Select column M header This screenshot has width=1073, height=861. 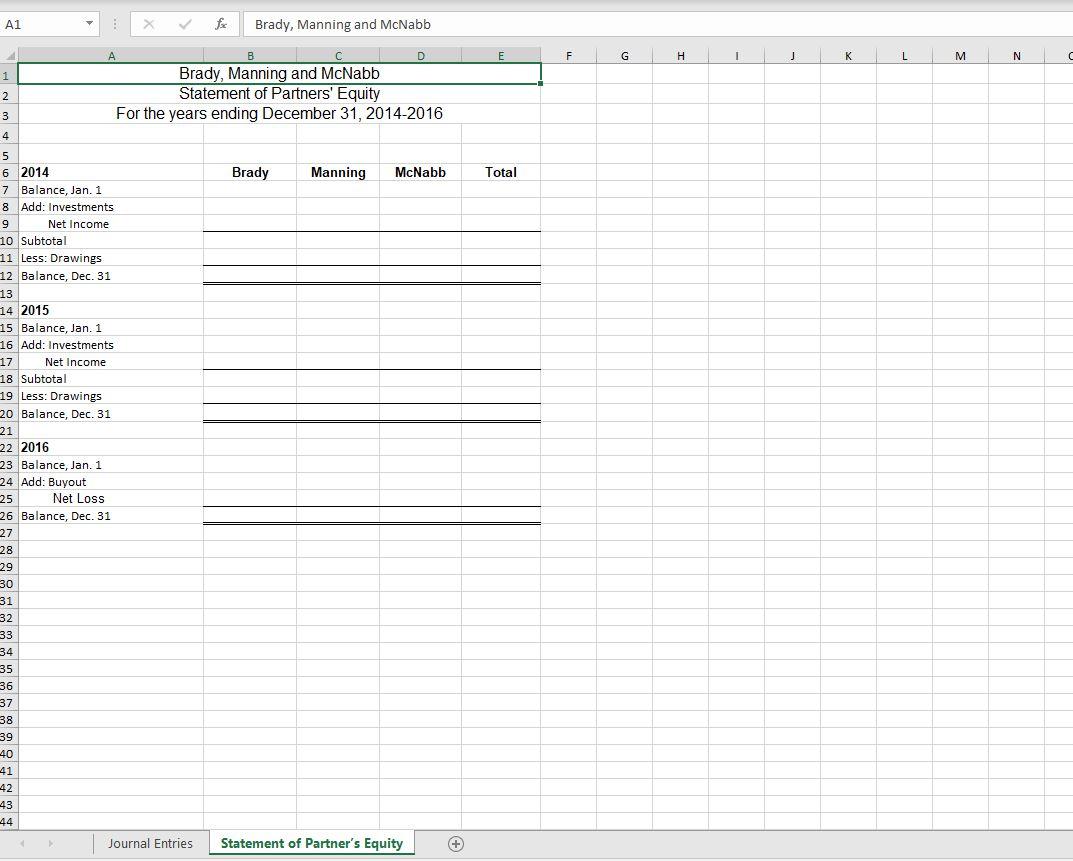coord(960,56)
